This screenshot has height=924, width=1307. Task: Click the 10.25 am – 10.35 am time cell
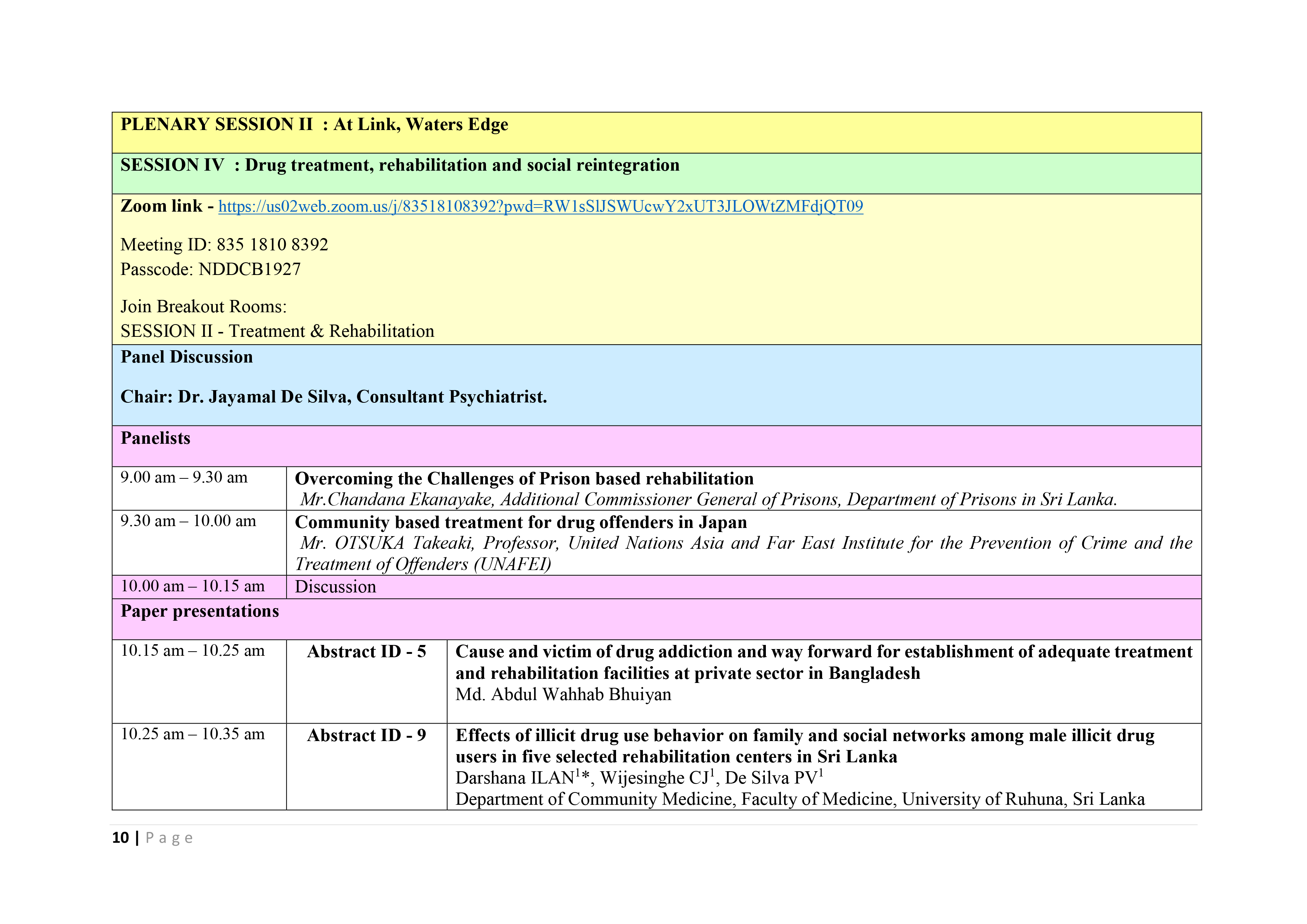point(192,734)
